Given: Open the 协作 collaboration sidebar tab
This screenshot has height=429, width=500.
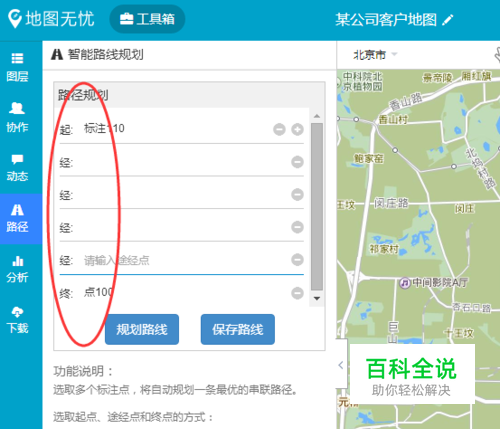Looking at the screenshot, I should tap(17, 117).
